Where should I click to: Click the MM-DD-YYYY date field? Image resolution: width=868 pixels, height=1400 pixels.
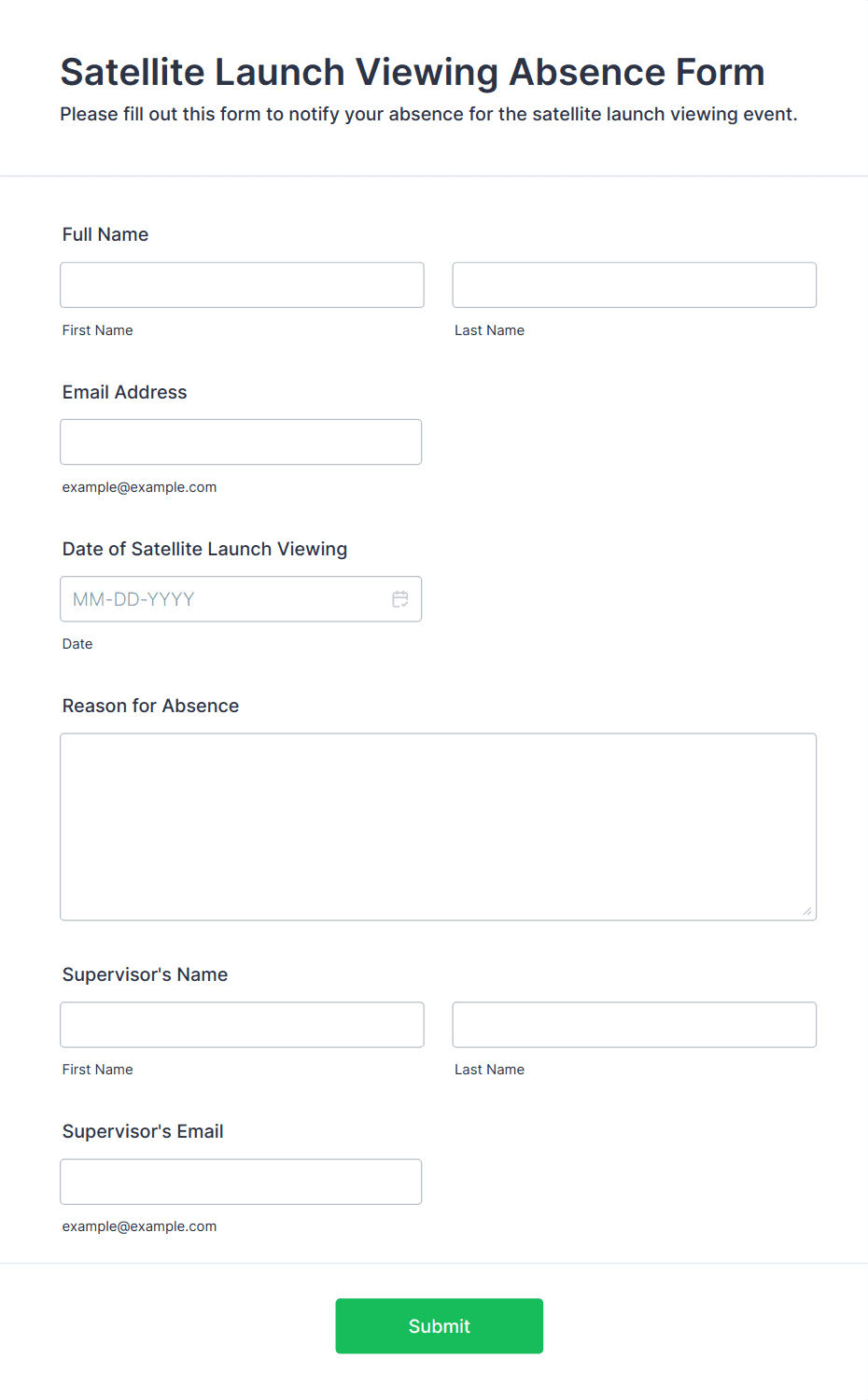[x=224, y=599]
